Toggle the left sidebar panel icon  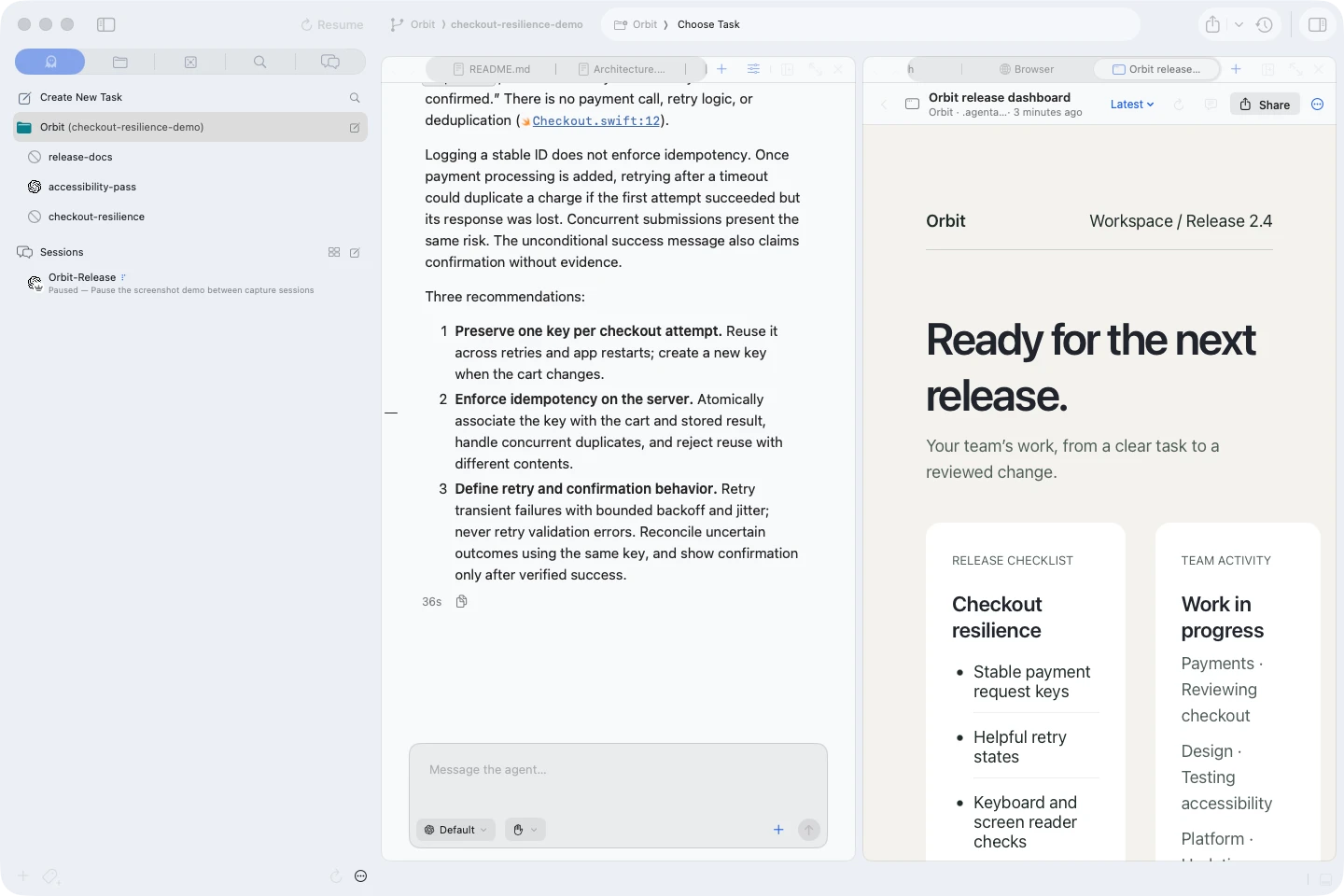106,24
